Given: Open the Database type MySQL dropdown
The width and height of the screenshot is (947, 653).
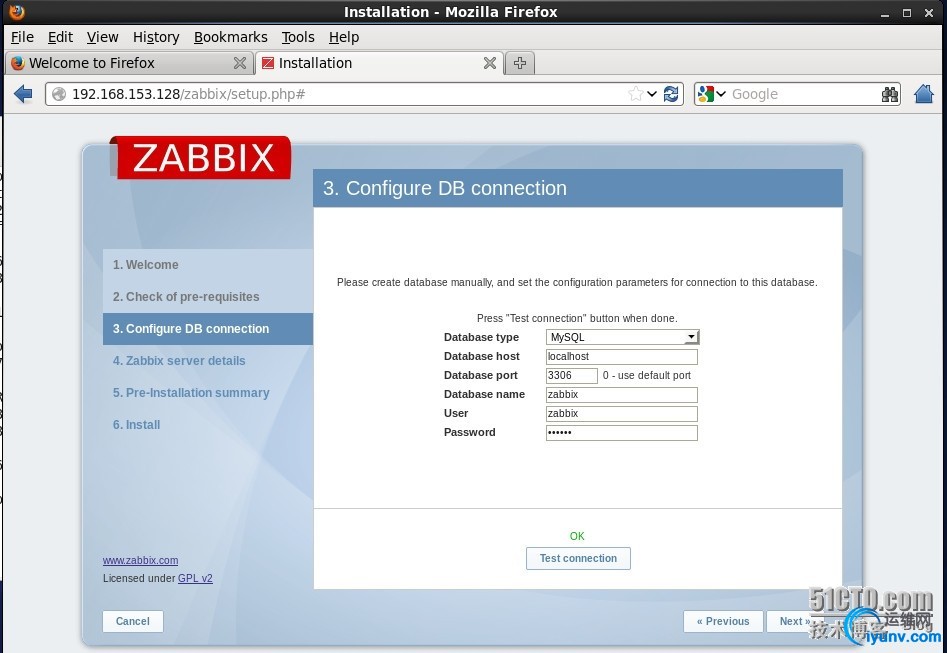Looking at the screenshot, I should click(x=622, y=337).
